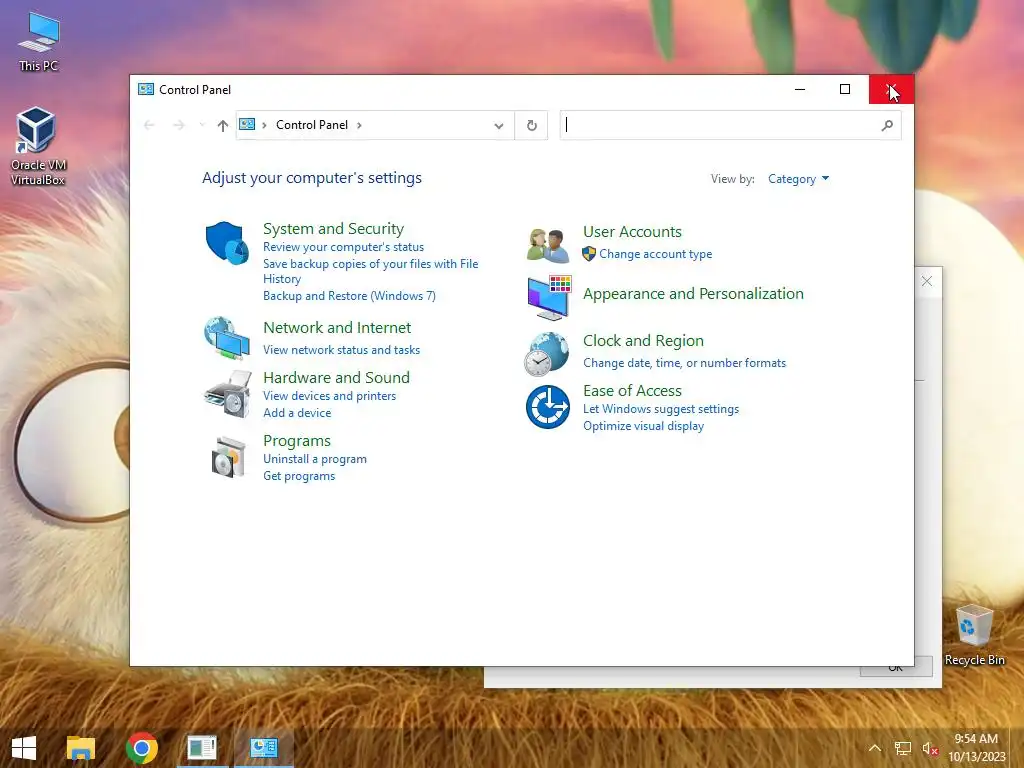Click the Programs disc box icon
The image size is (1024, 768).
228,457
